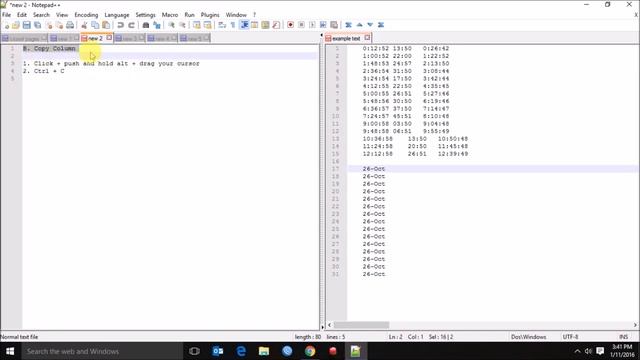Start macro recording with red dot icon

pyautogui.click(x=290, y=25)
